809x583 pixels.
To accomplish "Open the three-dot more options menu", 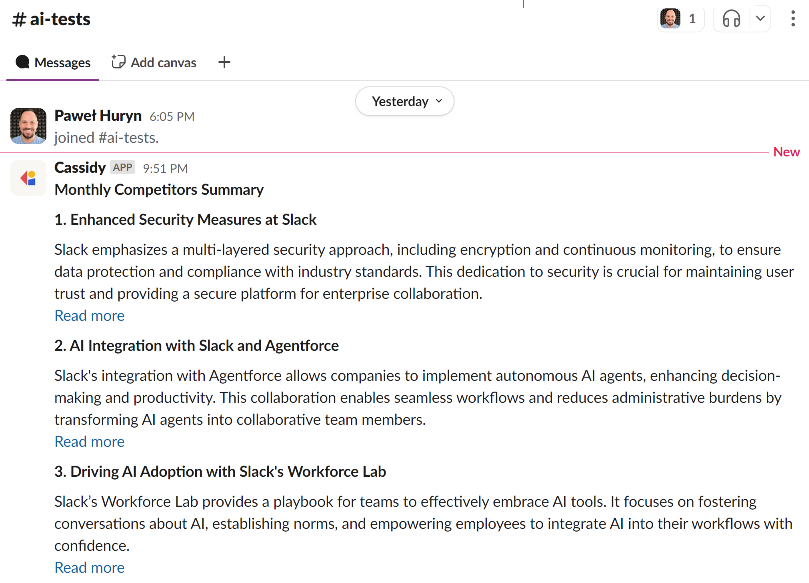I will pos(791,18).
